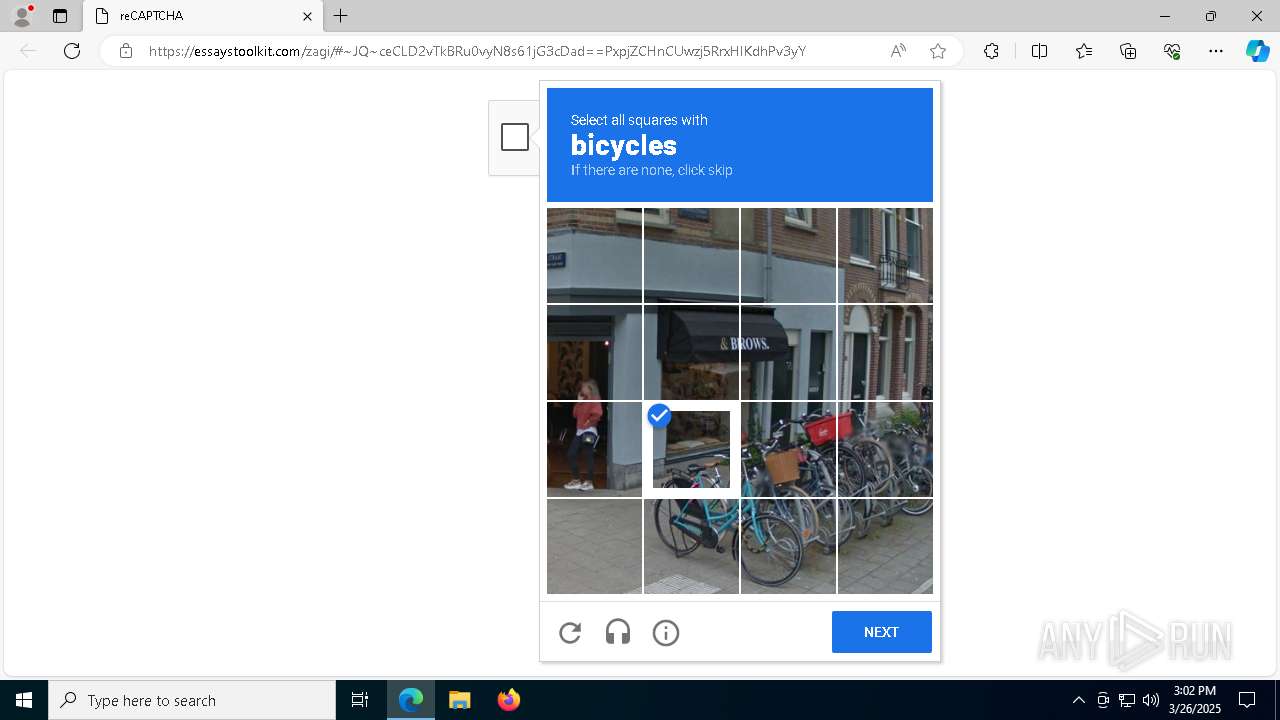Select the tile with the teal bicycle frame
The width and height of the screenshot is (1280, 720).
coord(691,546)
